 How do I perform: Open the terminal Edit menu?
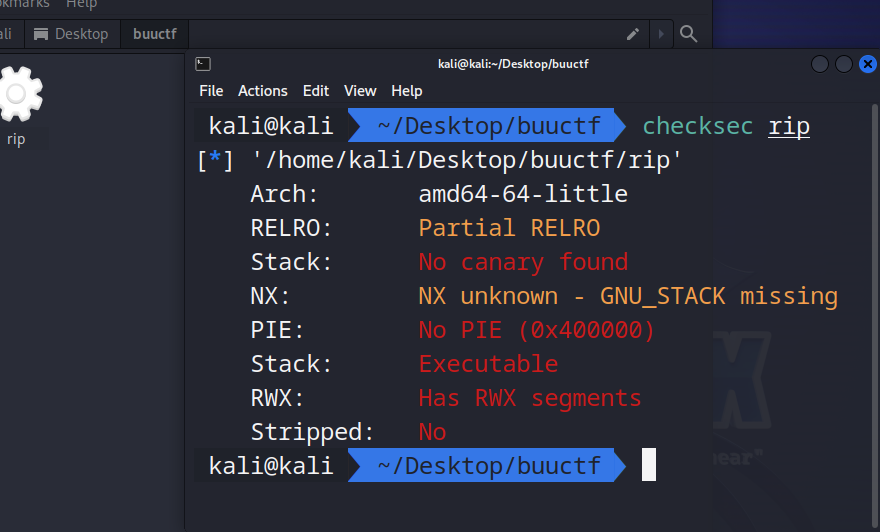click(x=316, y=91)
